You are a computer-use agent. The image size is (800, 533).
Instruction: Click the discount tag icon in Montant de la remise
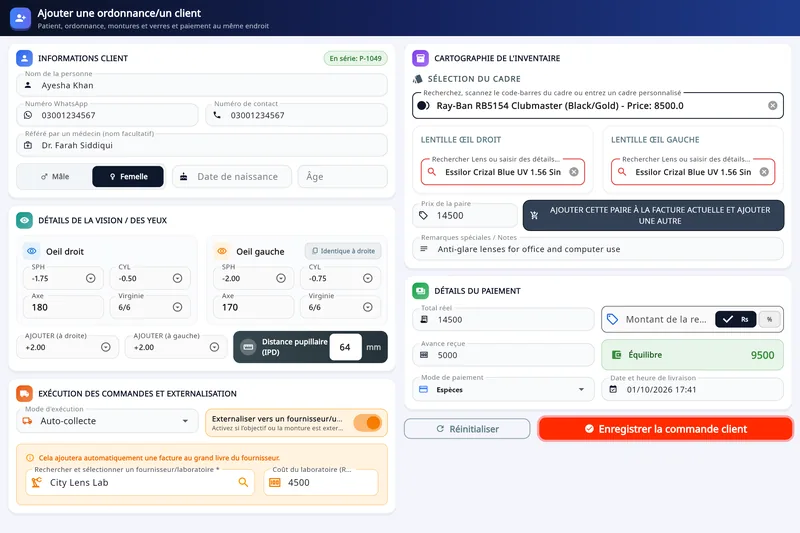point(612,319)
